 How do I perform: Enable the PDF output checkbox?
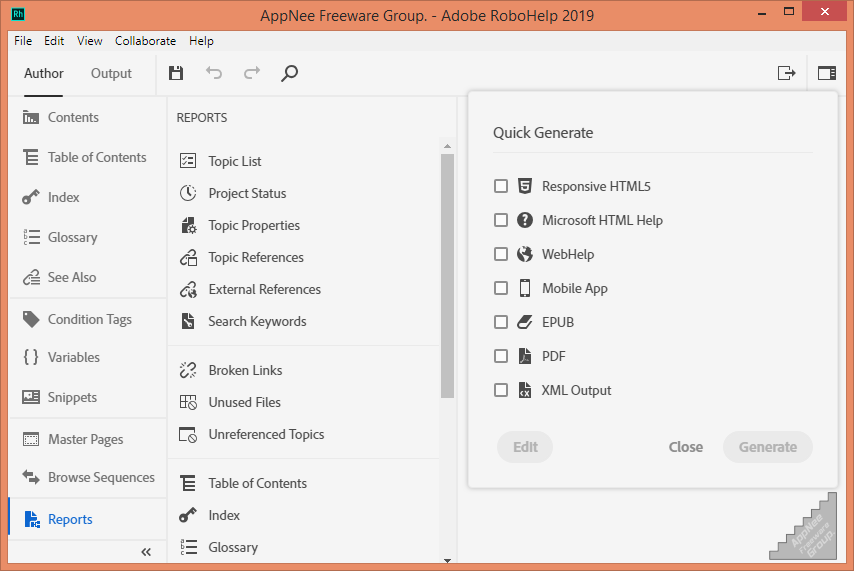[501, 356]
